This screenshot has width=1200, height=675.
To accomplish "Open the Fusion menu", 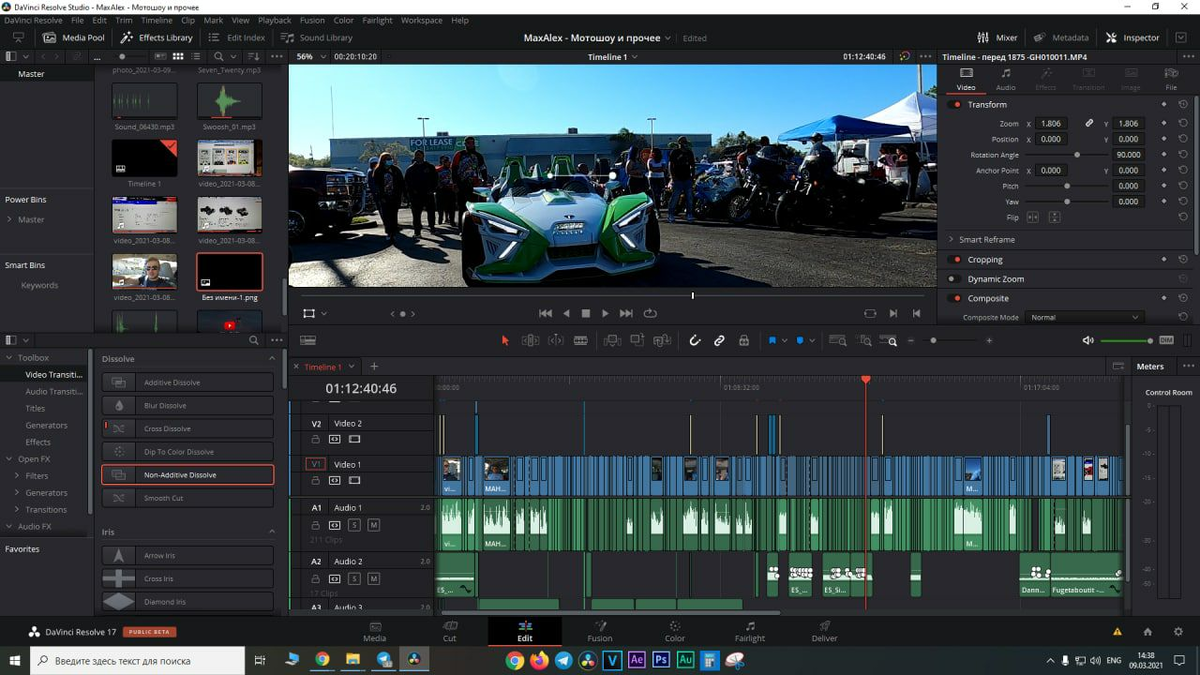I will click(311, 20).
